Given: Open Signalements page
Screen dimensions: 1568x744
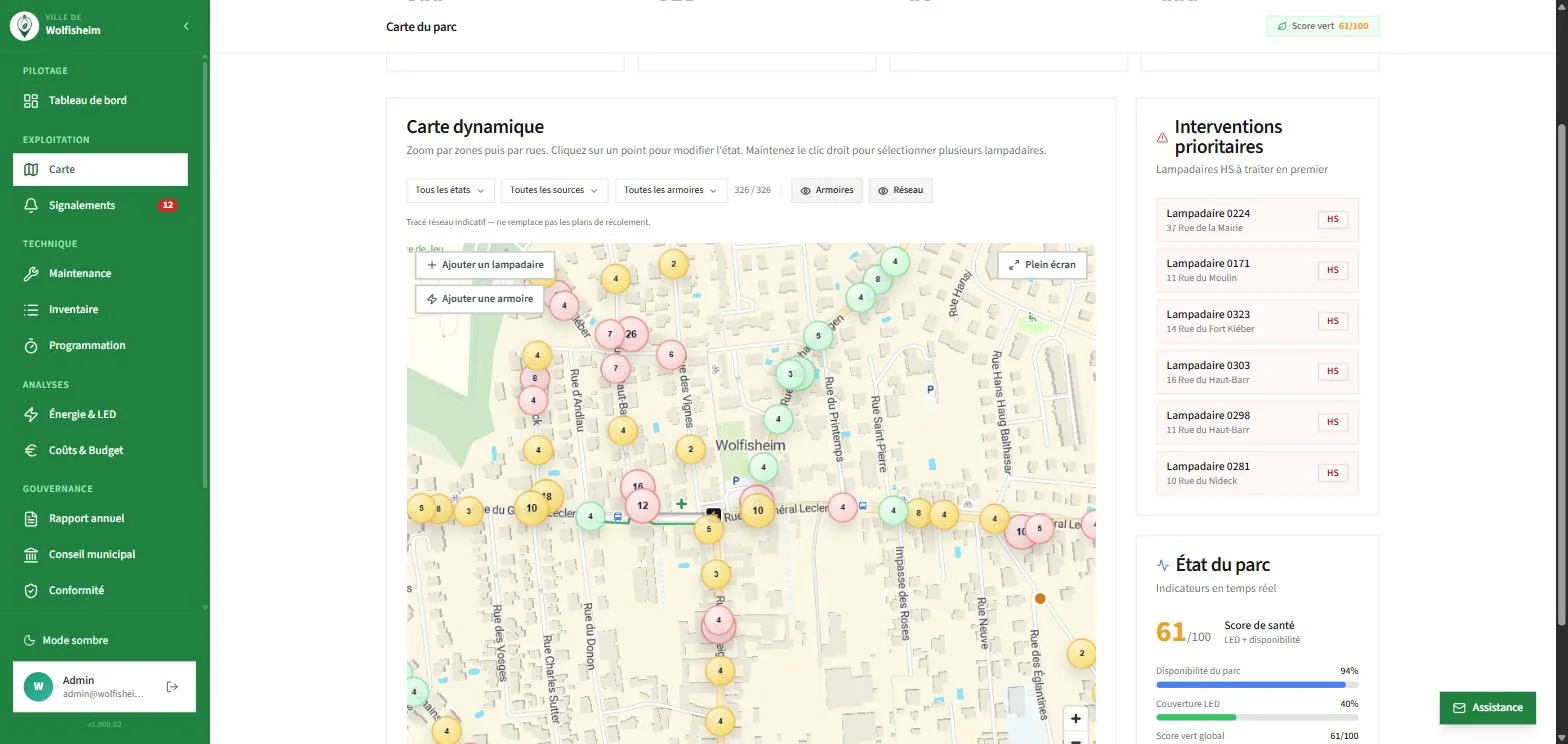Looking at the screenshot, I should coord(100,205).
